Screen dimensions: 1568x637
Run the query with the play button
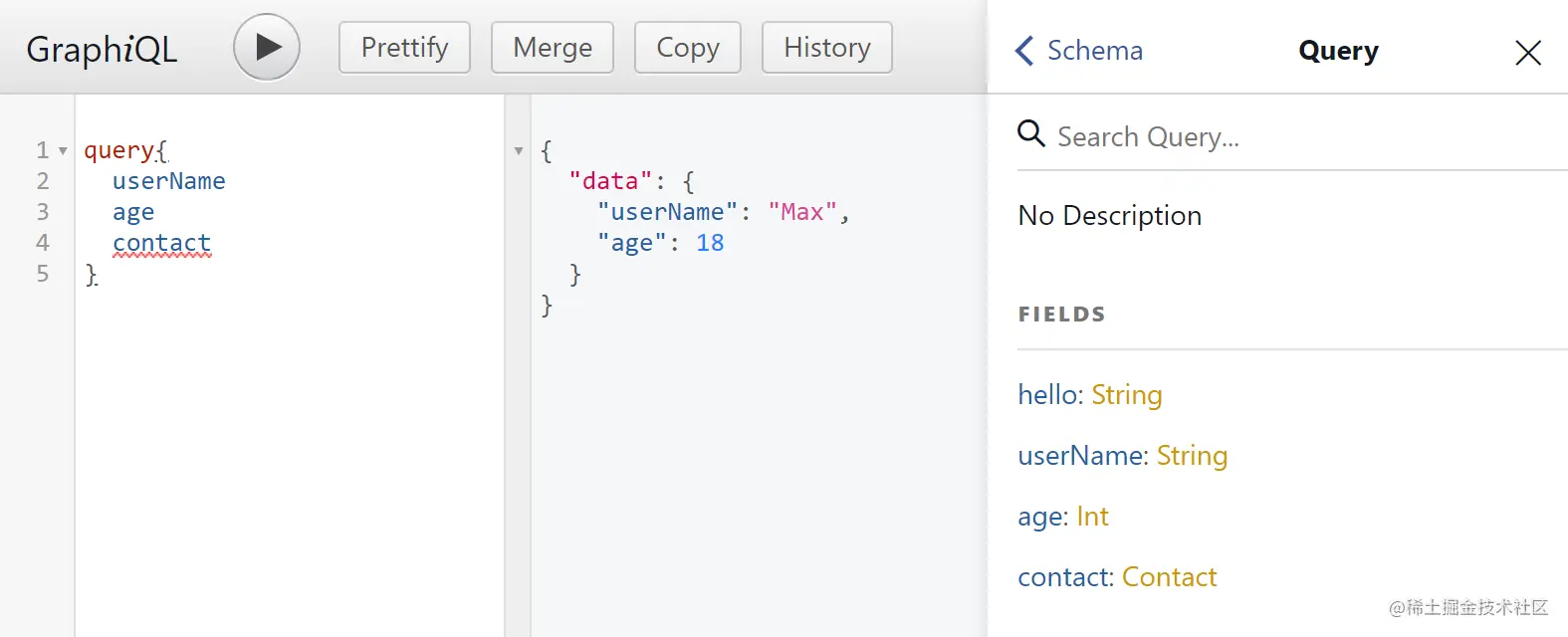[x=267, y=47]
